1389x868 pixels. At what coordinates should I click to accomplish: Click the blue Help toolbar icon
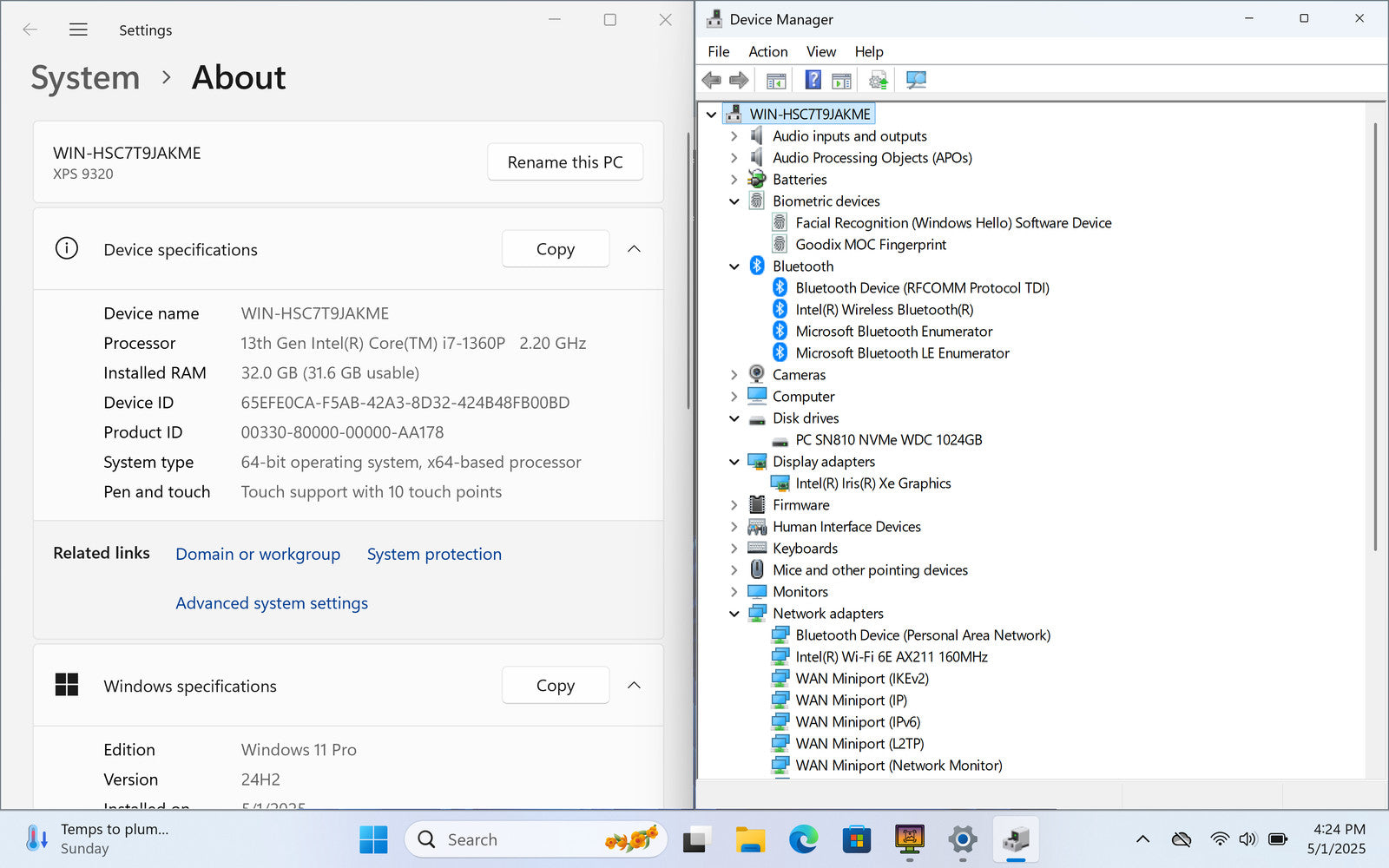813,81
